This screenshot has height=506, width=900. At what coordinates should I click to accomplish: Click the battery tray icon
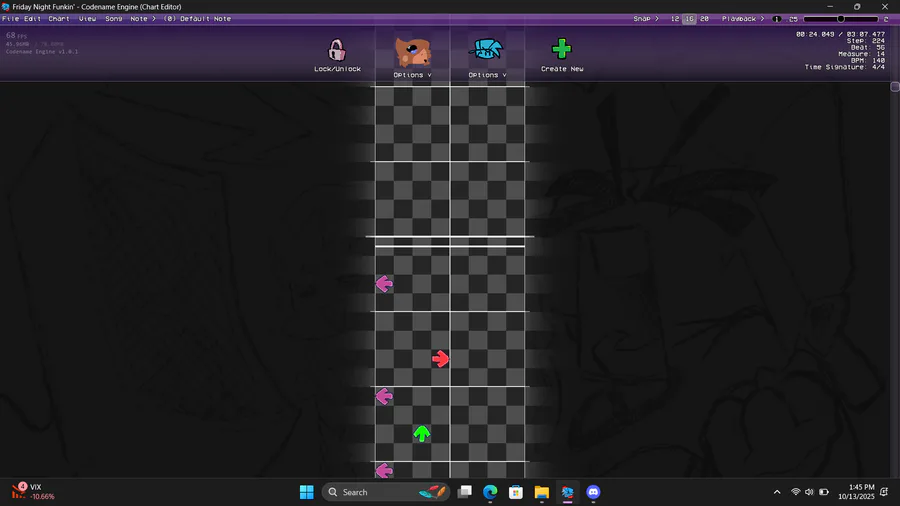click(824, 492)
